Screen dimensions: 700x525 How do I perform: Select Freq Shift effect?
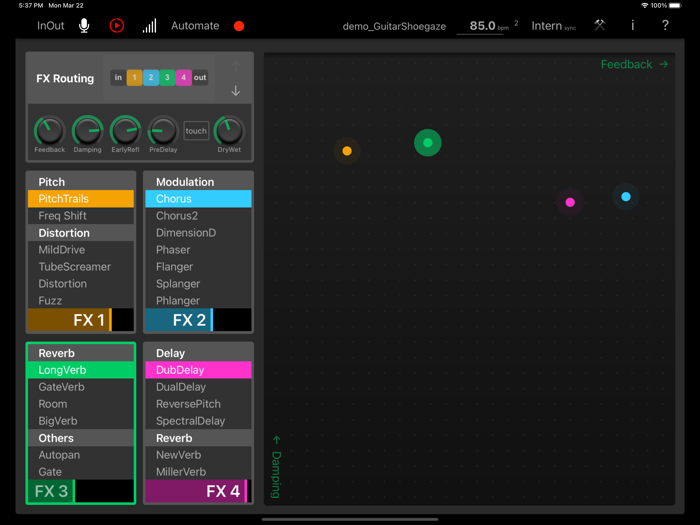[x=81, y=216]
